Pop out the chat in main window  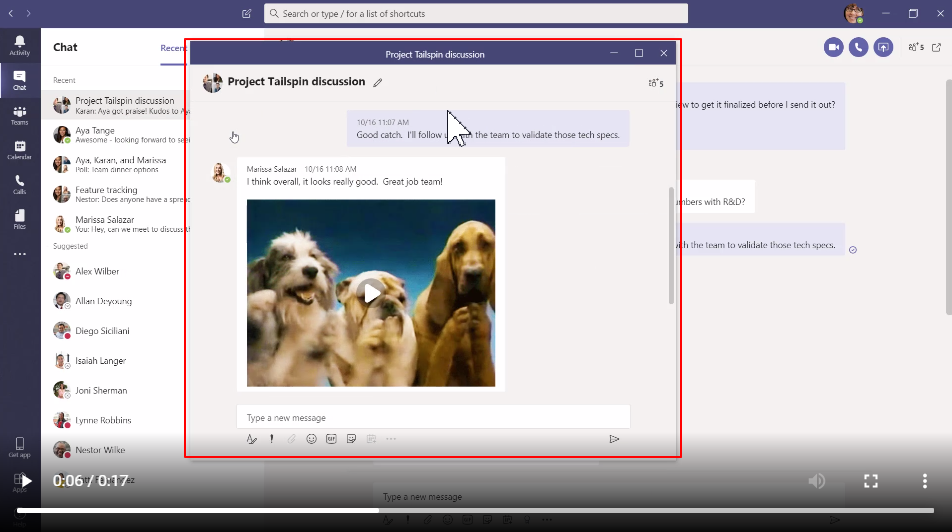[936, 47]
